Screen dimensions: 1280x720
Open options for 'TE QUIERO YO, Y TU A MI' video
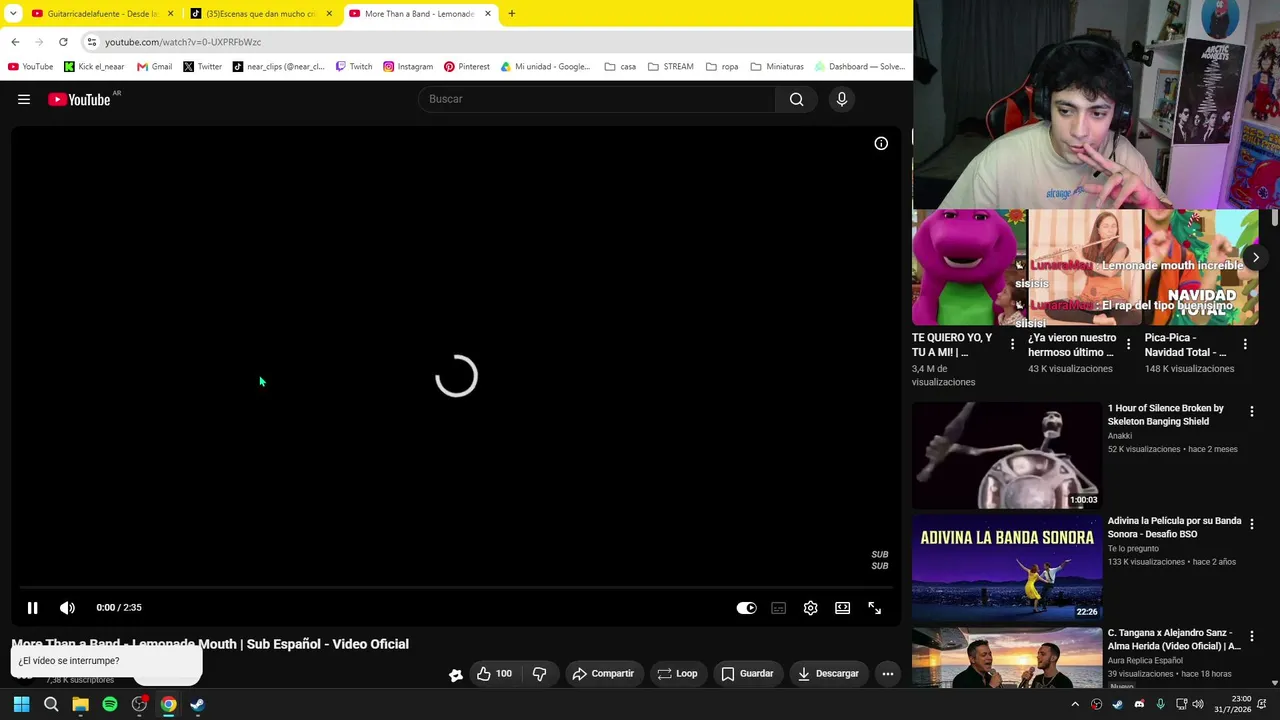coord(1012,344)
